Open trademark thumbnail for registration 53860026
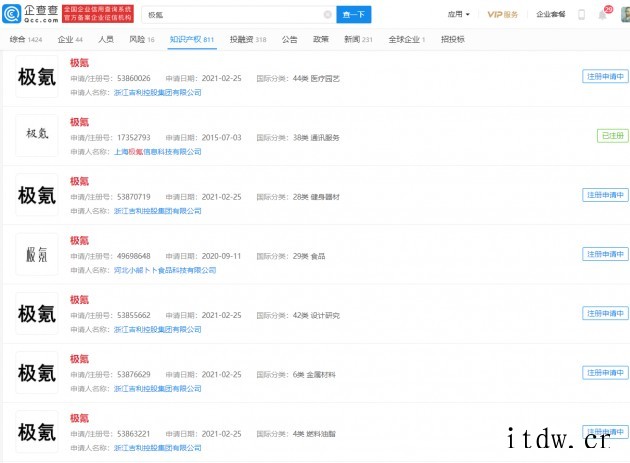This screenshot has height=463, width=630. click(x=37, y=77)
